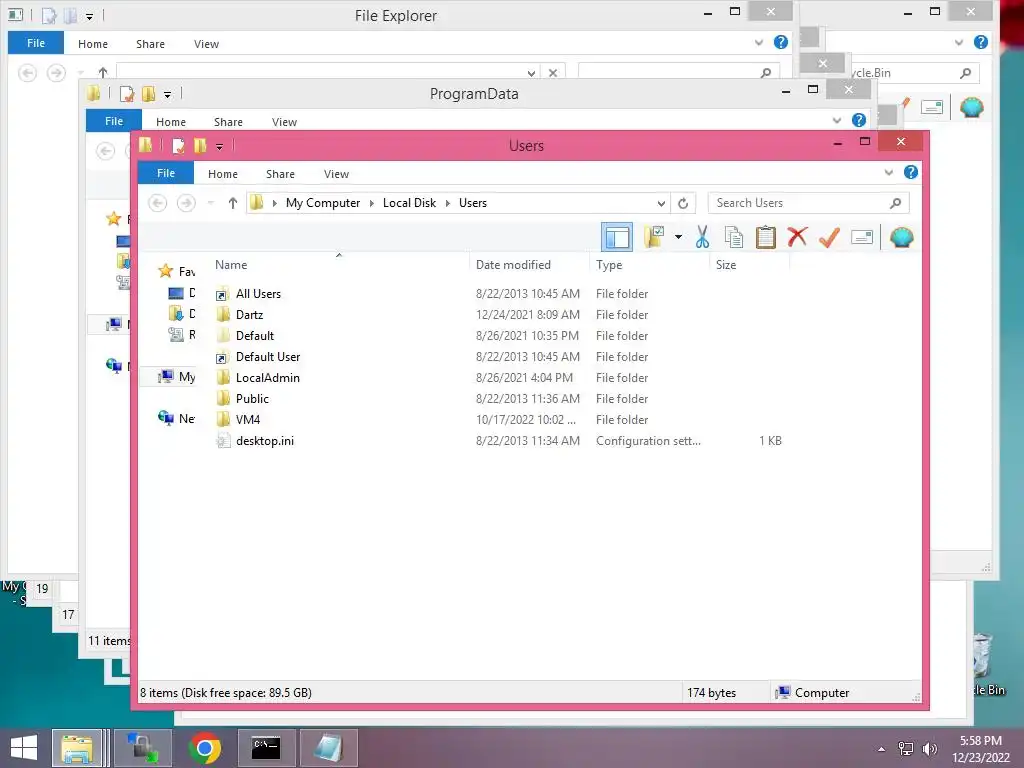Click the Help icon in ProgramData window

point(859,120)
